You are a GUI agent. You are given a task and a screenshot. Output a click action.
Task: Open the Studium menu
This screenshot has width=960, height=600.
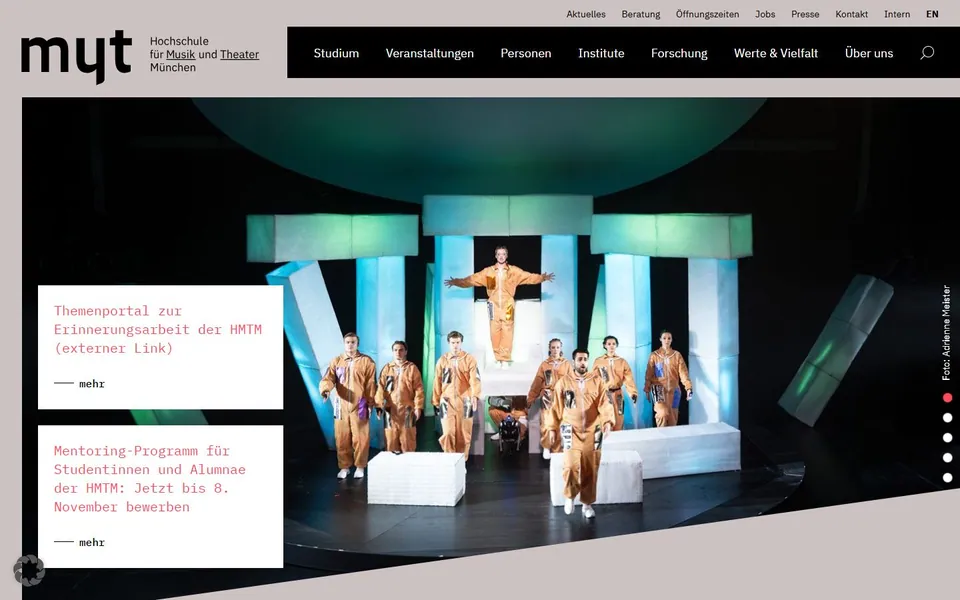coord(336,53)
